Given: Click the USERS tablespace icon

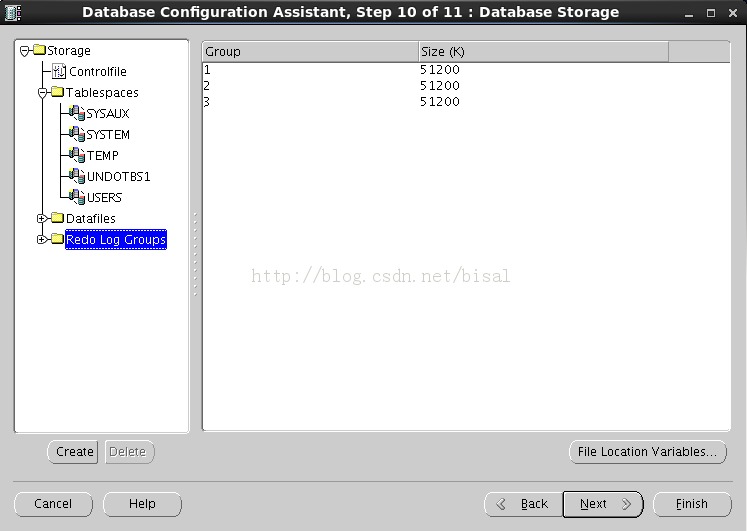Looking at the screenshot, I should (76, 197).
